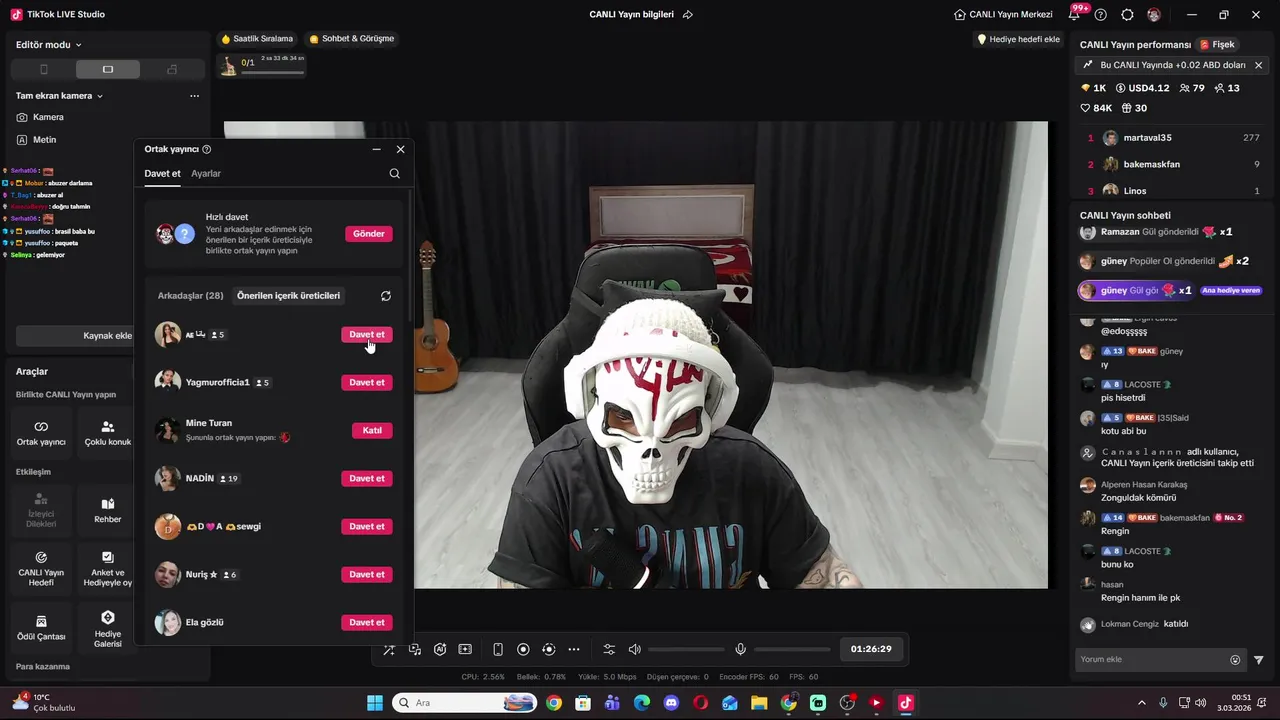1280x720 pixels.
Task: Switch to portrait layout mode
Action: pos(43,69)
